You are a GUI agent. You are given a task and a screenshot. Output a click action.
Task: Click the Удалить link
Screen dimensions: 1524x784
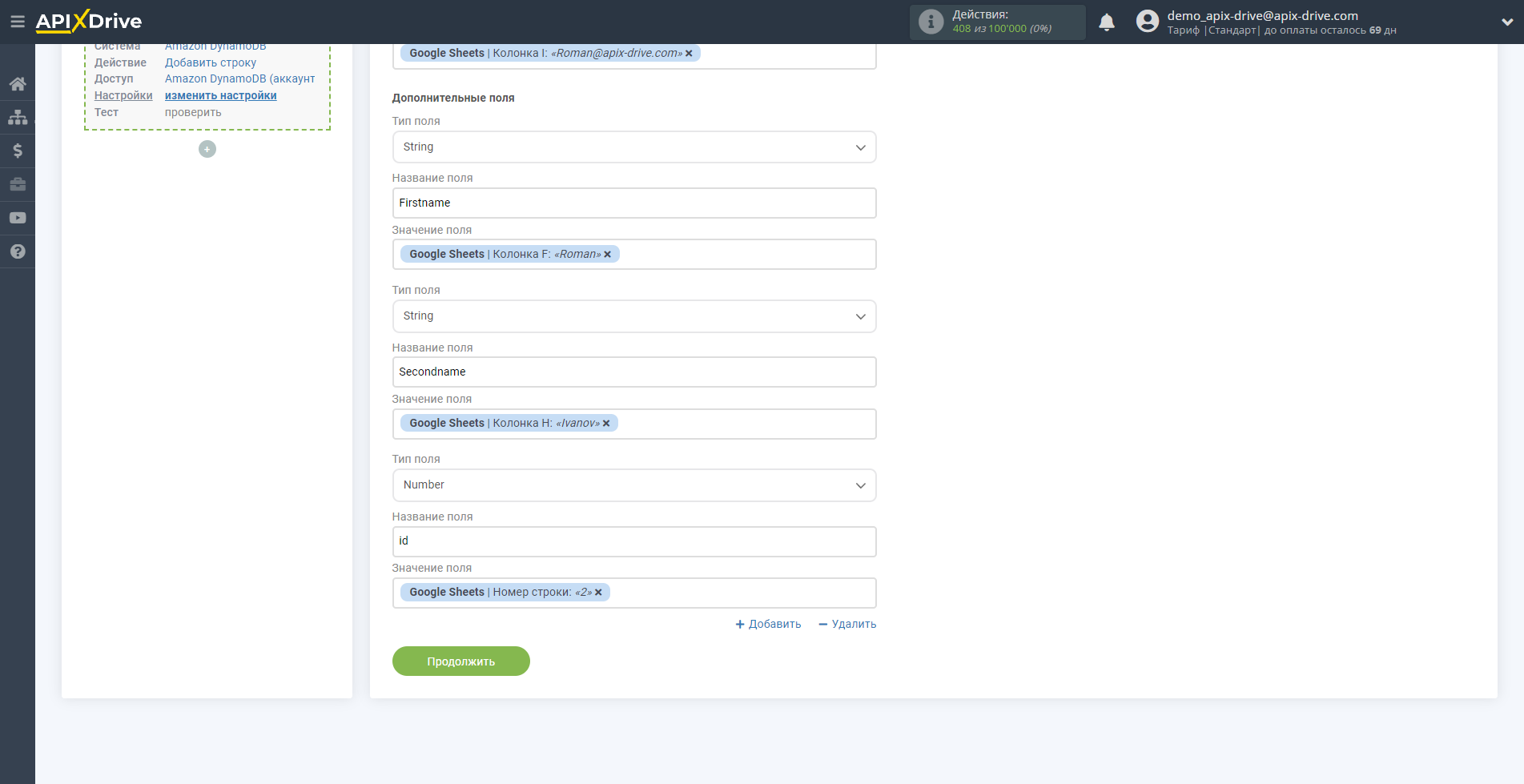(x=847, y=624)
